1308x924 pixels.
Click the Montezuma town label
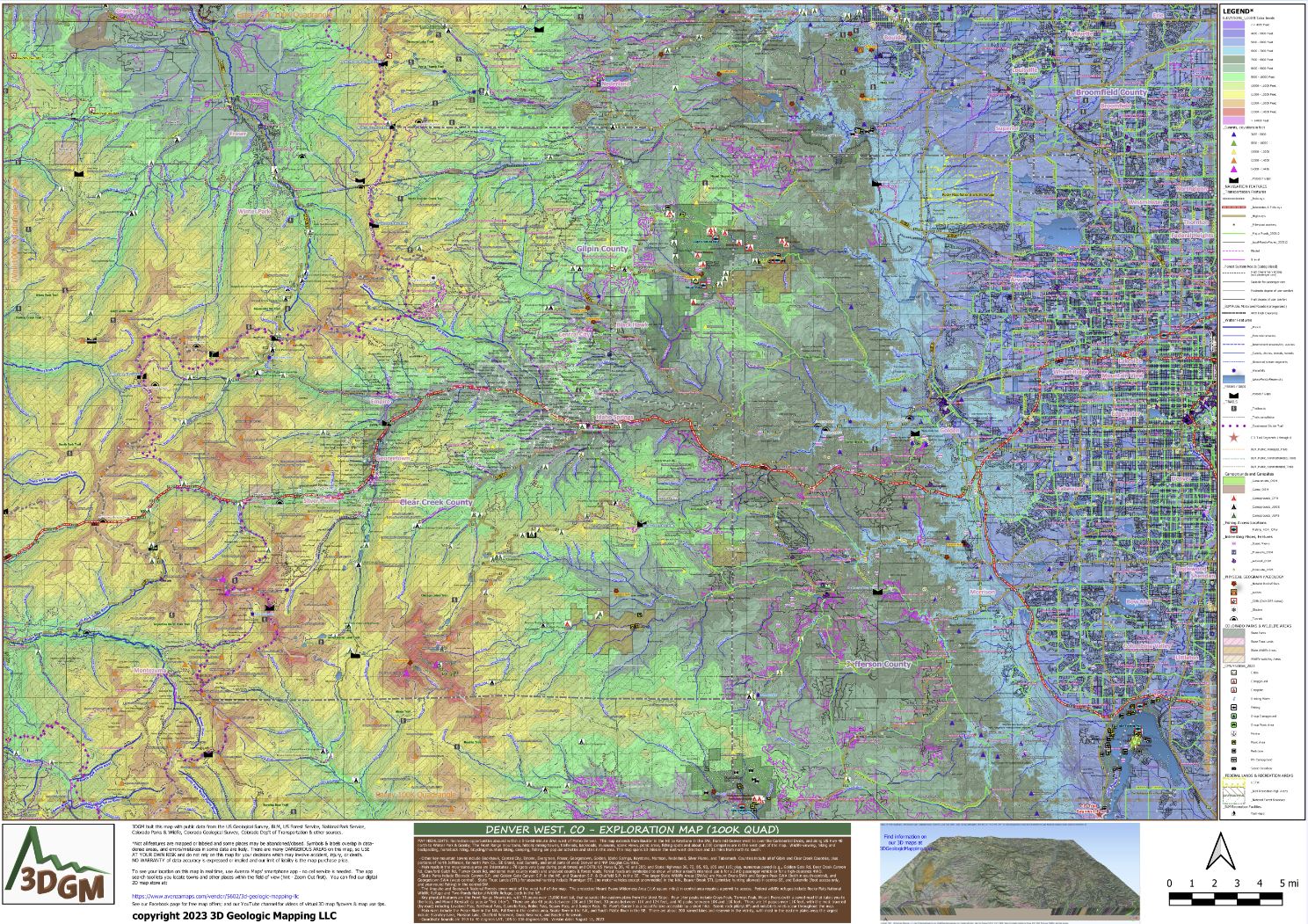152,671
